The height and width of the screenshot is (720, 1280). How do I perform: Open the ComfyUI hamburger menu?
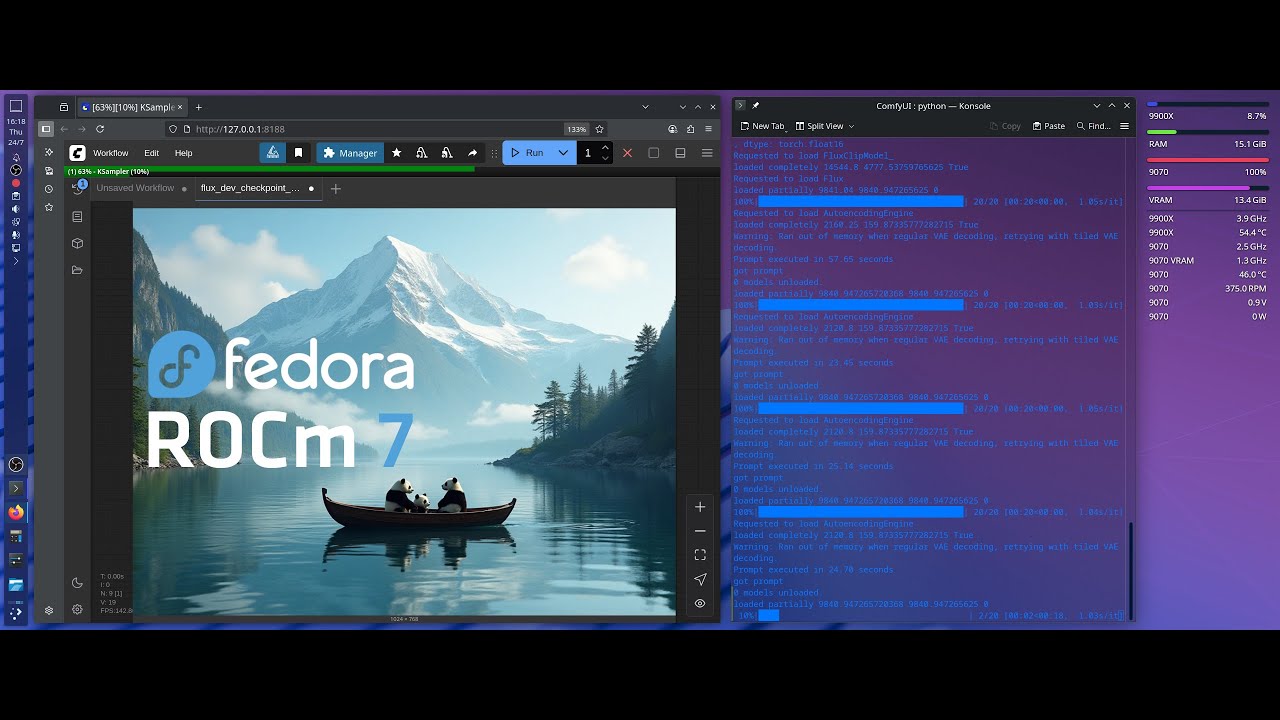[x=707, y=153]
